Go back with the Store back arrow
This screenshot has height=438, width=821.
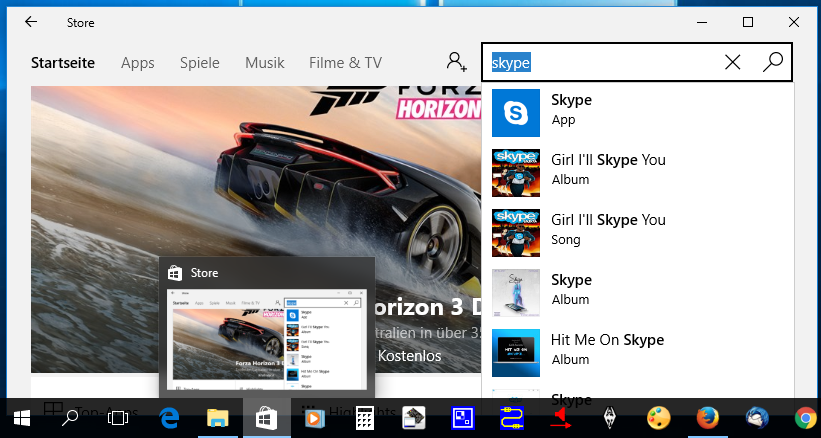coord(31,22)
